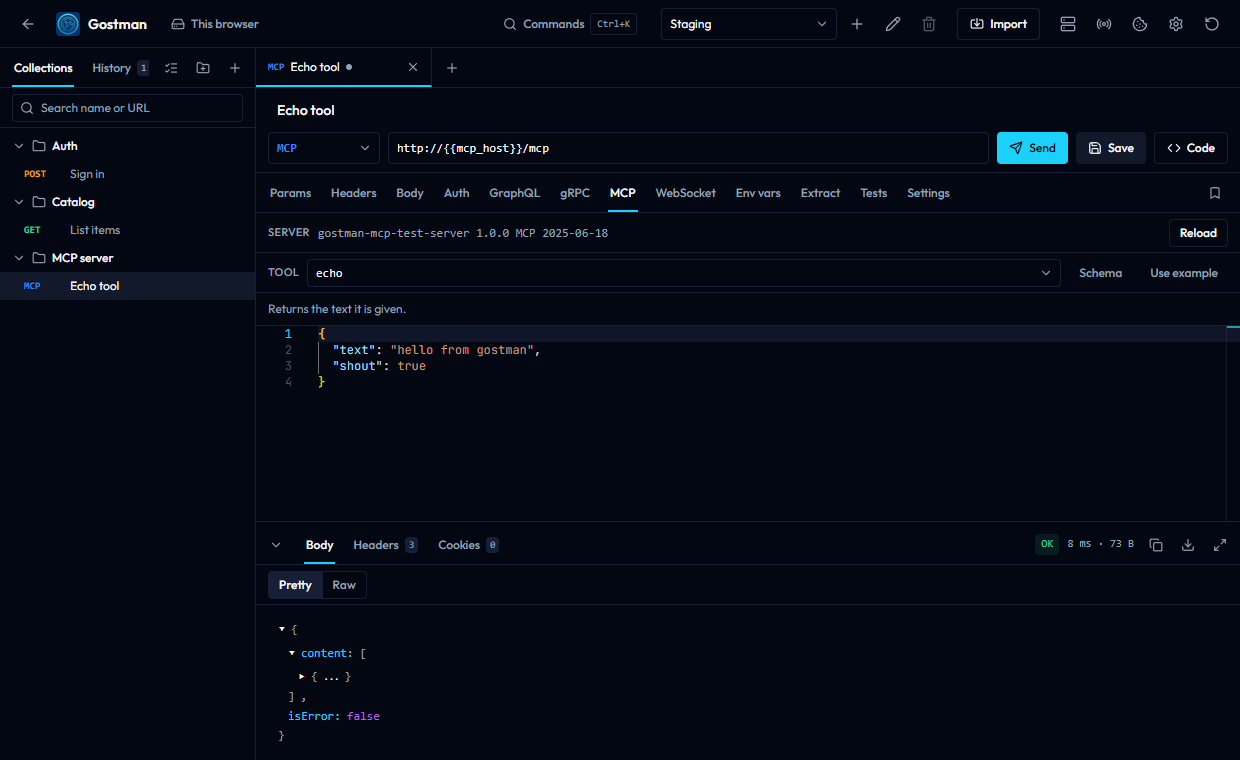Select the Pretty response view
Screen dimensions: 1240x760
(295, 585)
